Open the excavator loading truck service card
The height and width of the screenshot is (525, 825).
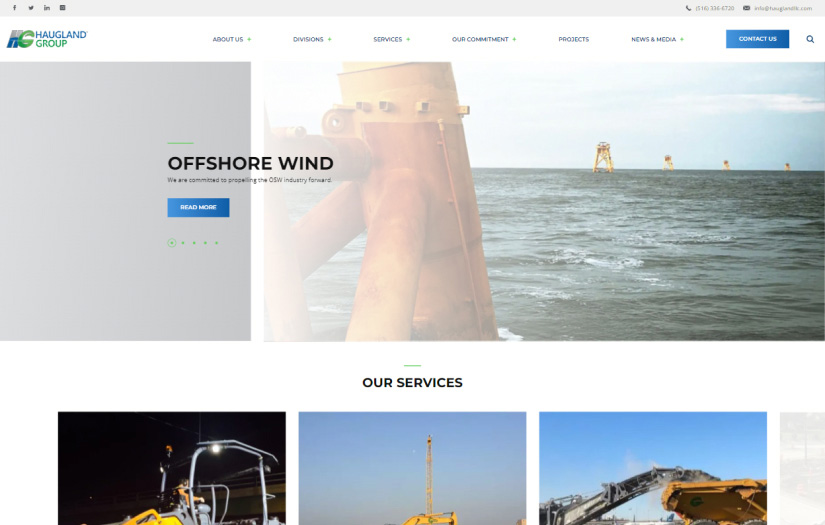[653, 468]
